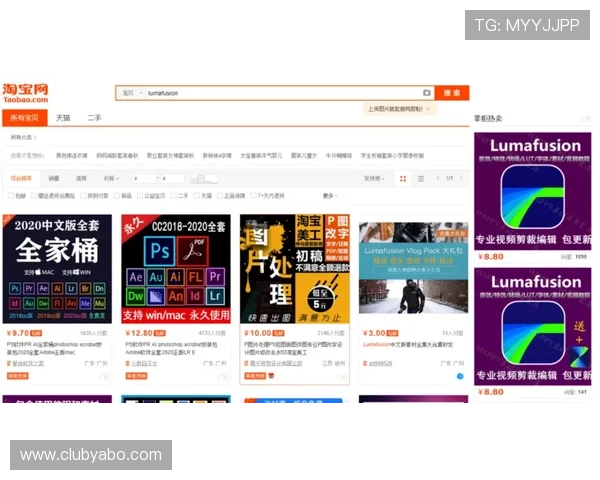The height and width of the screenshot is (480, 600).
Task: Click the maximum price input box
Action: 172,178
